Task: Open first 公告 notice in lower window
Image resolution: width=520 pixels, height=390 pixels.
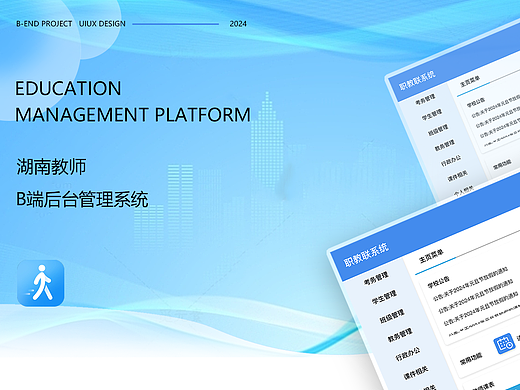Action: pos(470,283)
